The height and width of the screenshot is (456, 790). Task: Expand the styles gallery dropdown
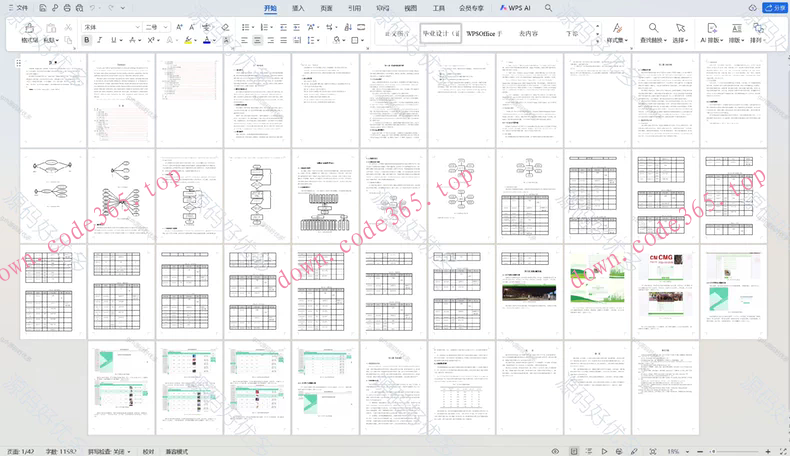point(595,42)
